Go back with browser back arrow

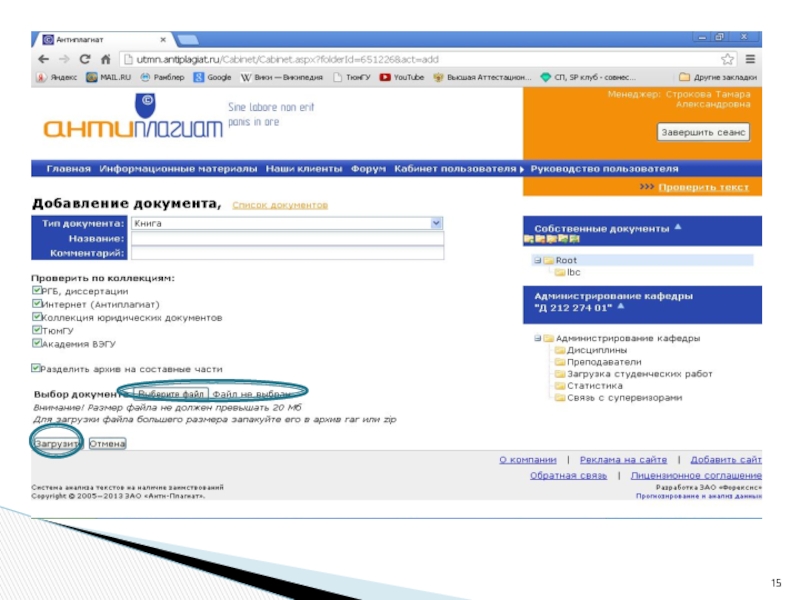pos(43,59)
